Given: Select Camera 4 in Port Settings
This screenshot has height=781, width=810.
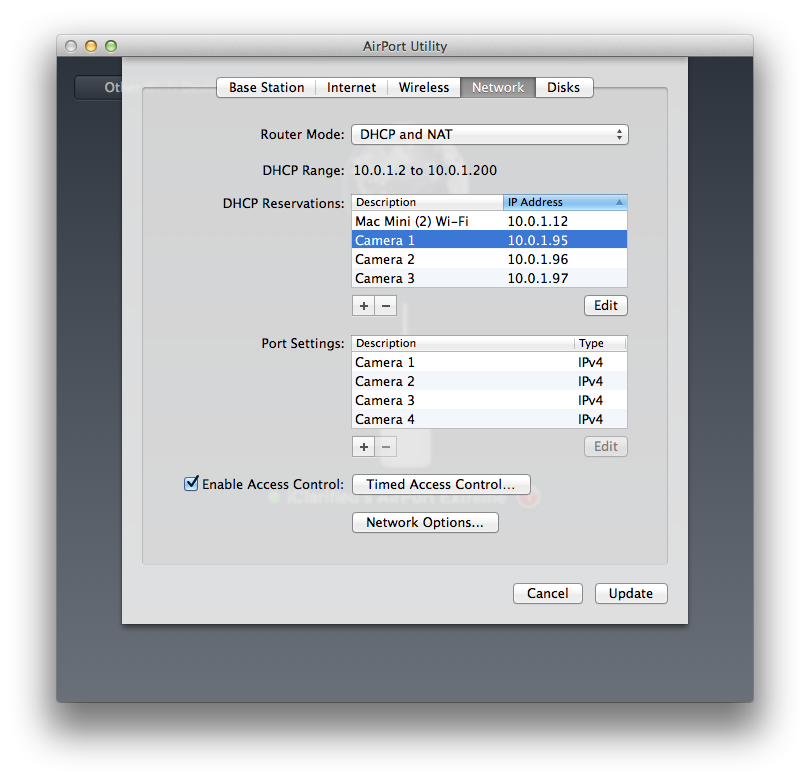Looking at the screenshot, I should [490, 419].
